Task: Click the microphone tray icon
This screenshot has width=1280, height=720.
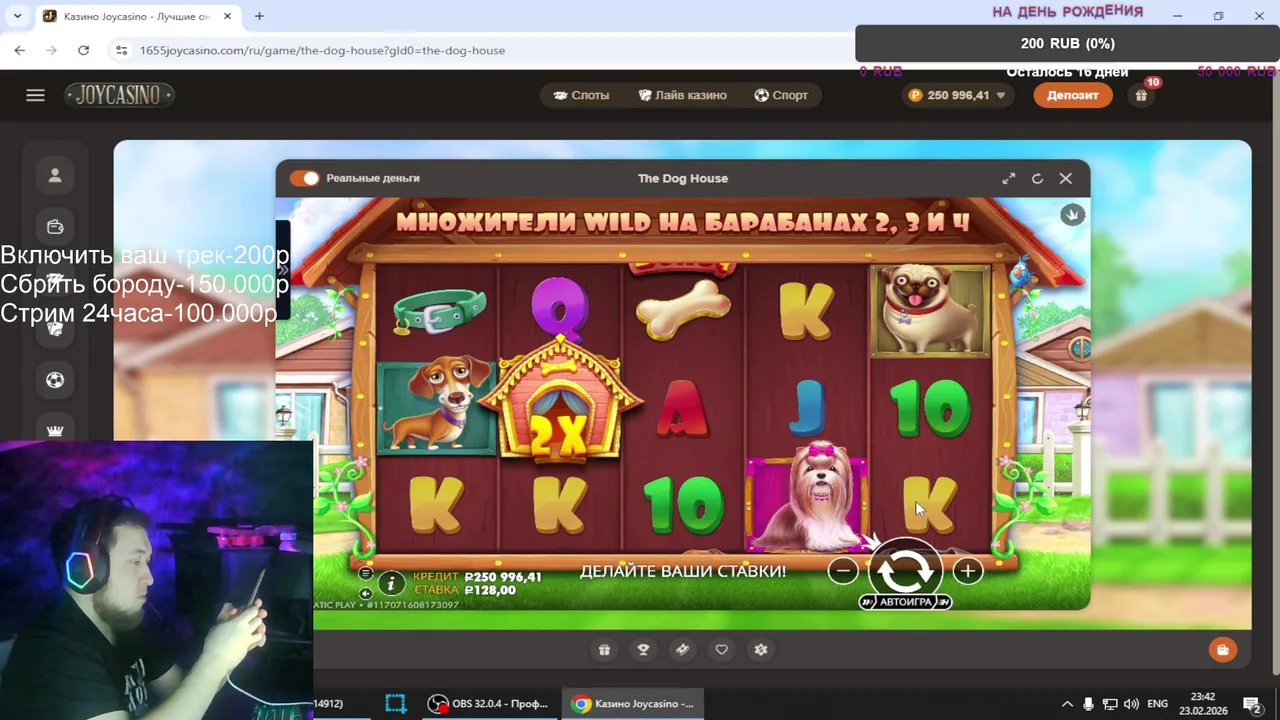Action: [x=1089, y=704]
